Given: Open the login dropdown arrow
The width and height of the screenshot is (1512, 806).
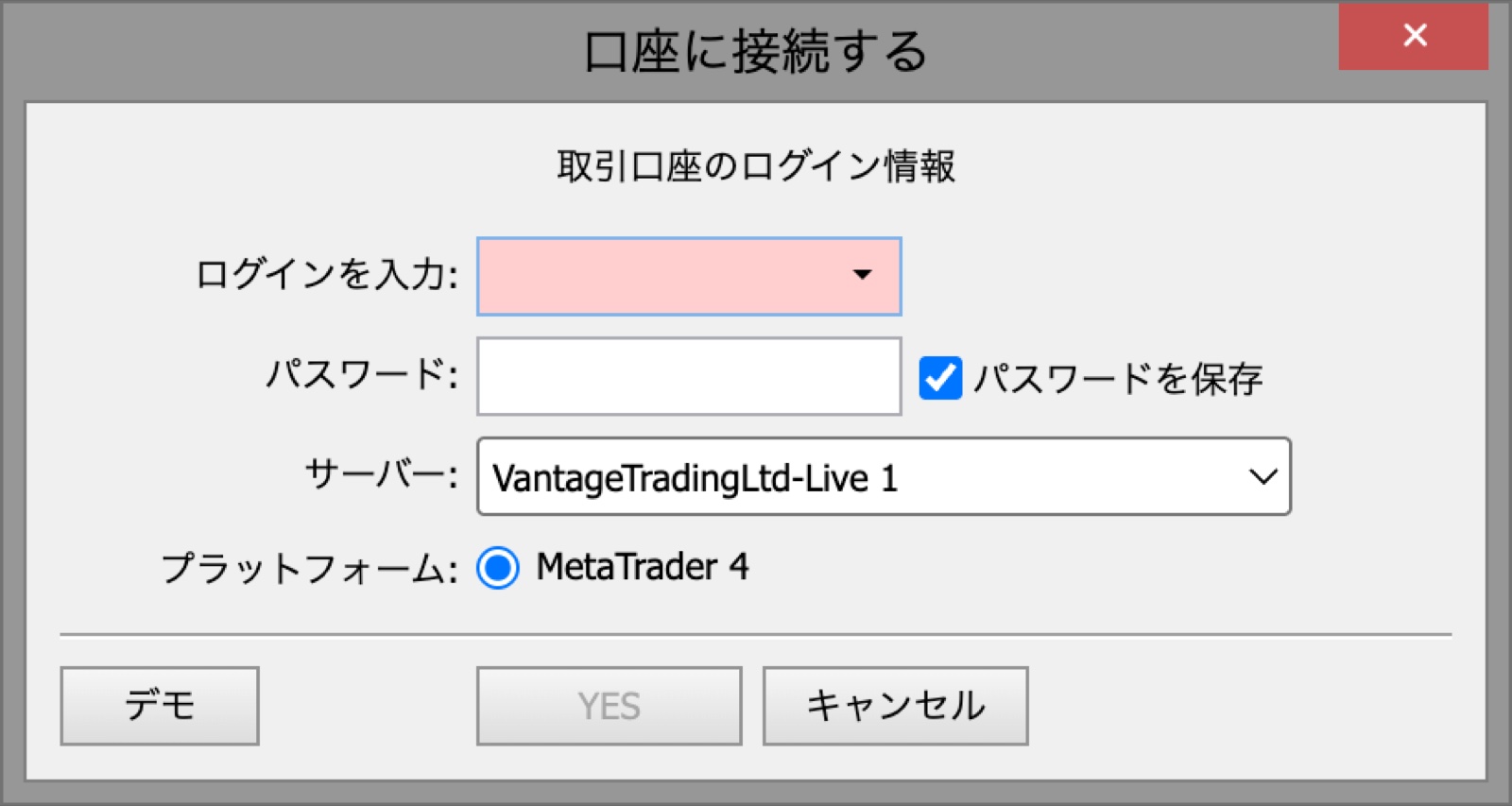Looking at the screenshot, I should [862, 275].
